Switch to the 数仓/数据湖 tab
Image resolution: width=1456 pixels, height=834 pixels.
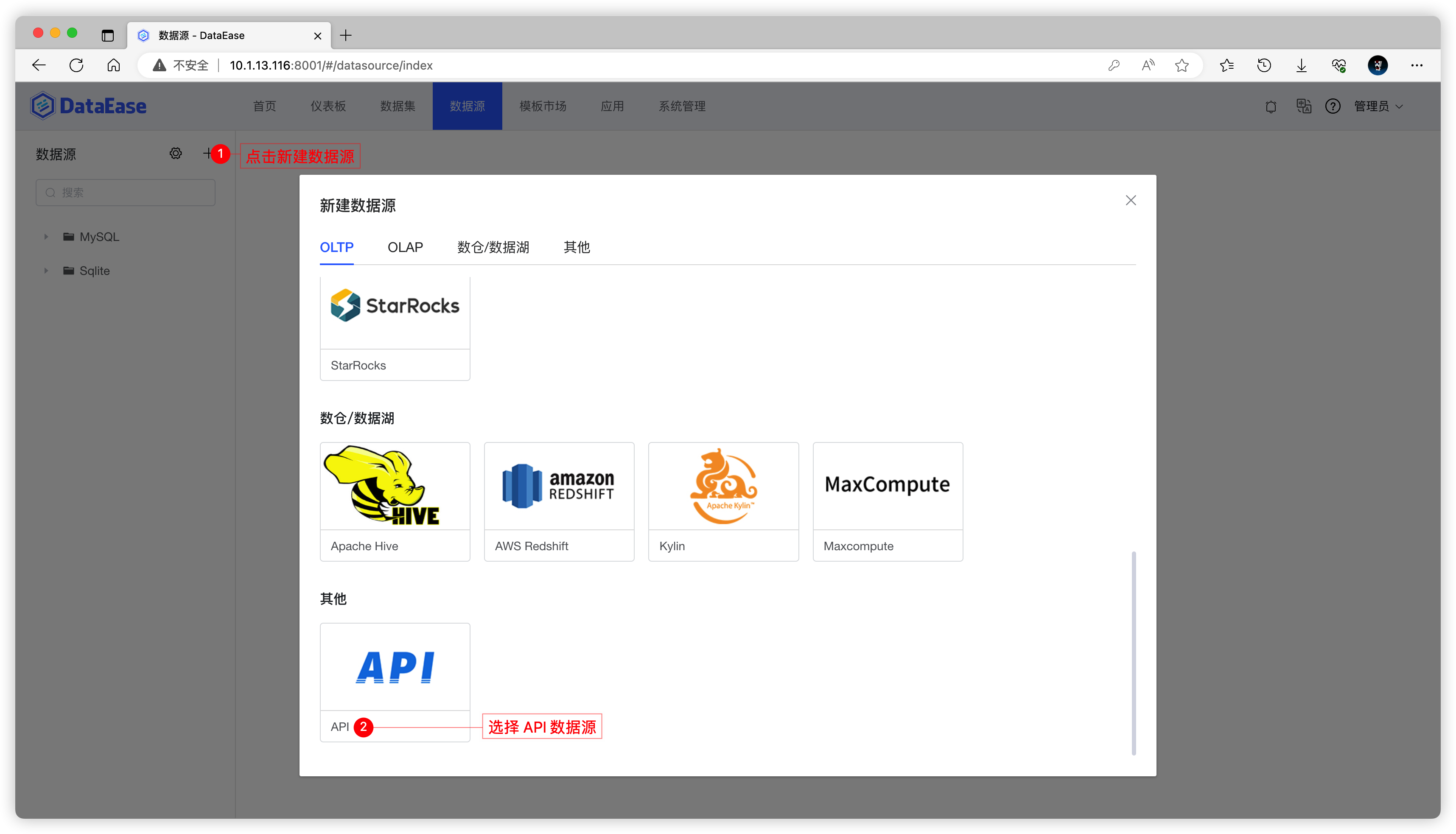pyautogui.click(x=493, y=247)
